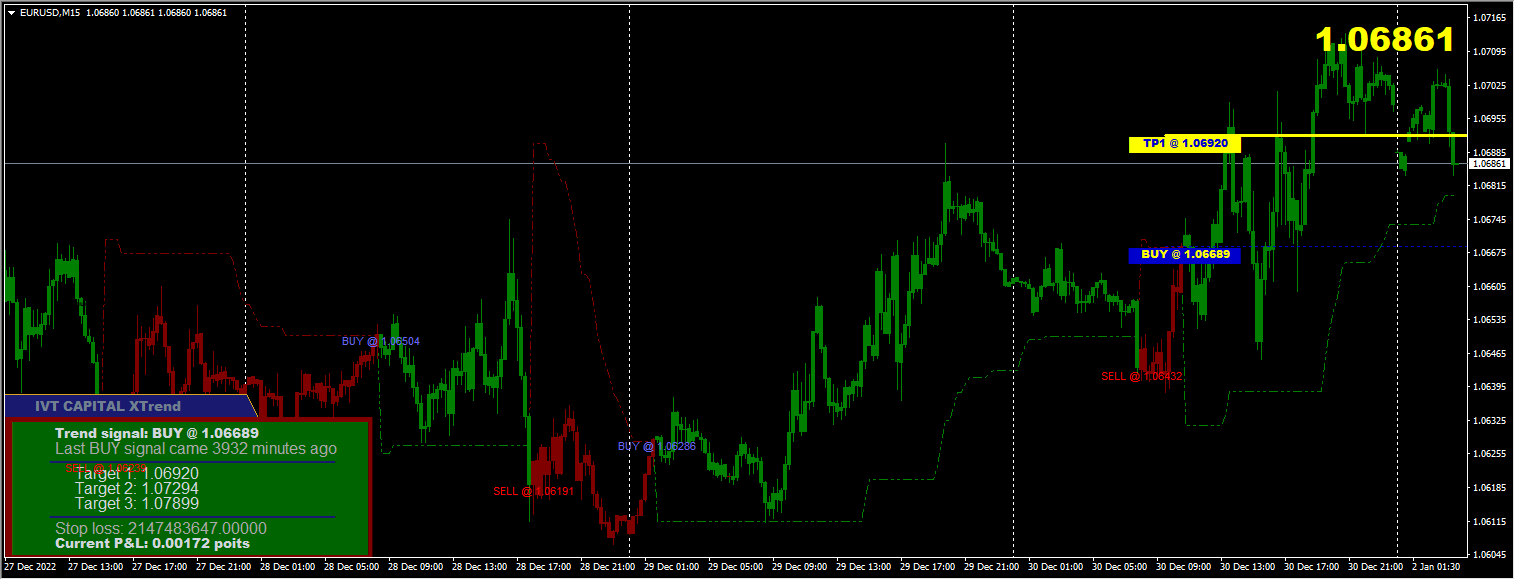Open the EURUSD,M15 dropdown arrow
This screenshot has height=580, width=1515.
click(10, 12)
